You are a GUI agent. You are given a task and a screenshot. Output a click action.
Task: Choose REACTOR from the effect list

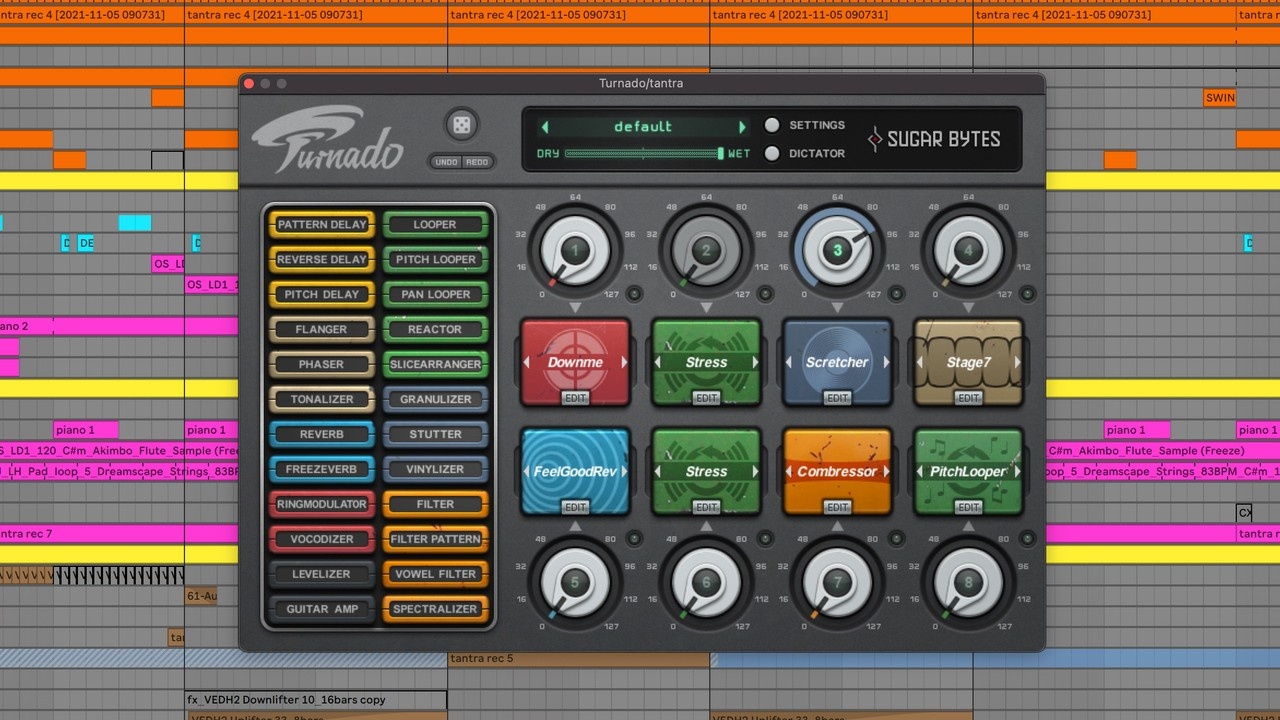pos(435,329)
